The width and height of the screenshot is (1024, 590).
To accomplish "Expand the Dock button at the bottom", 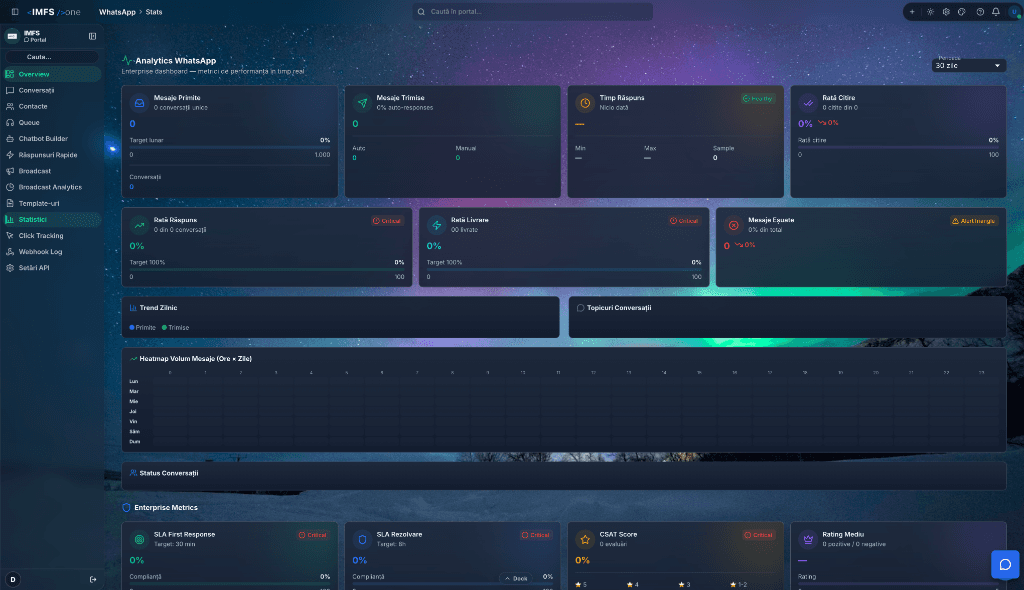I will [x=516, y=578].
